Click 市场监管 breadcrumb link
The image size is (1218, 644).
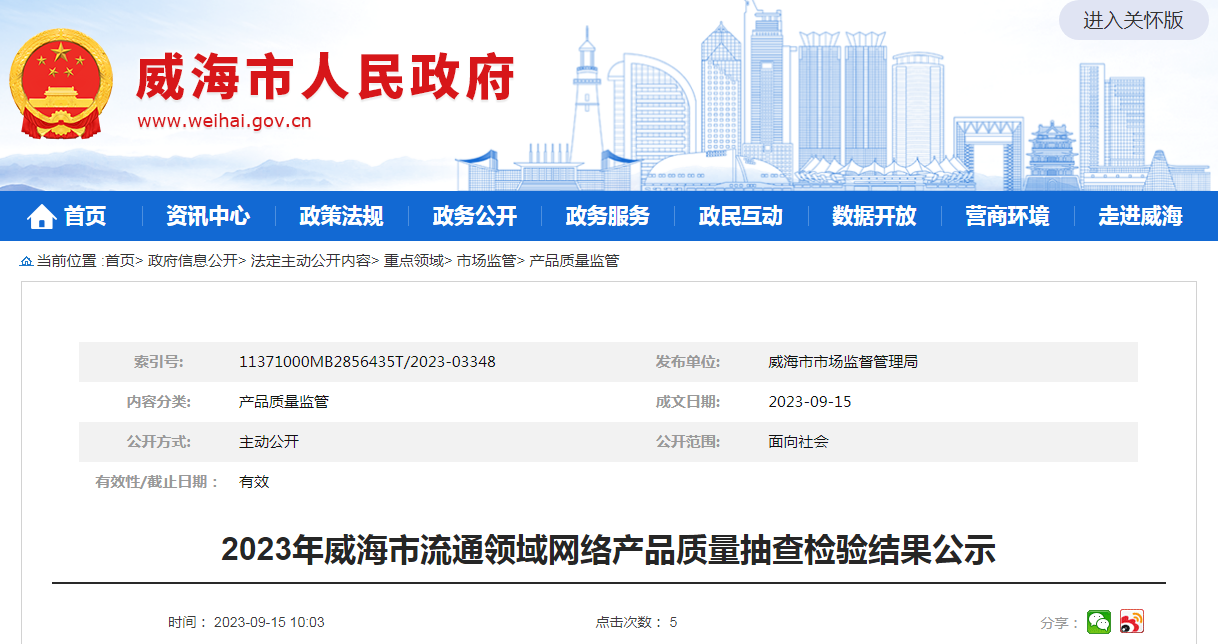pos(486,261)
